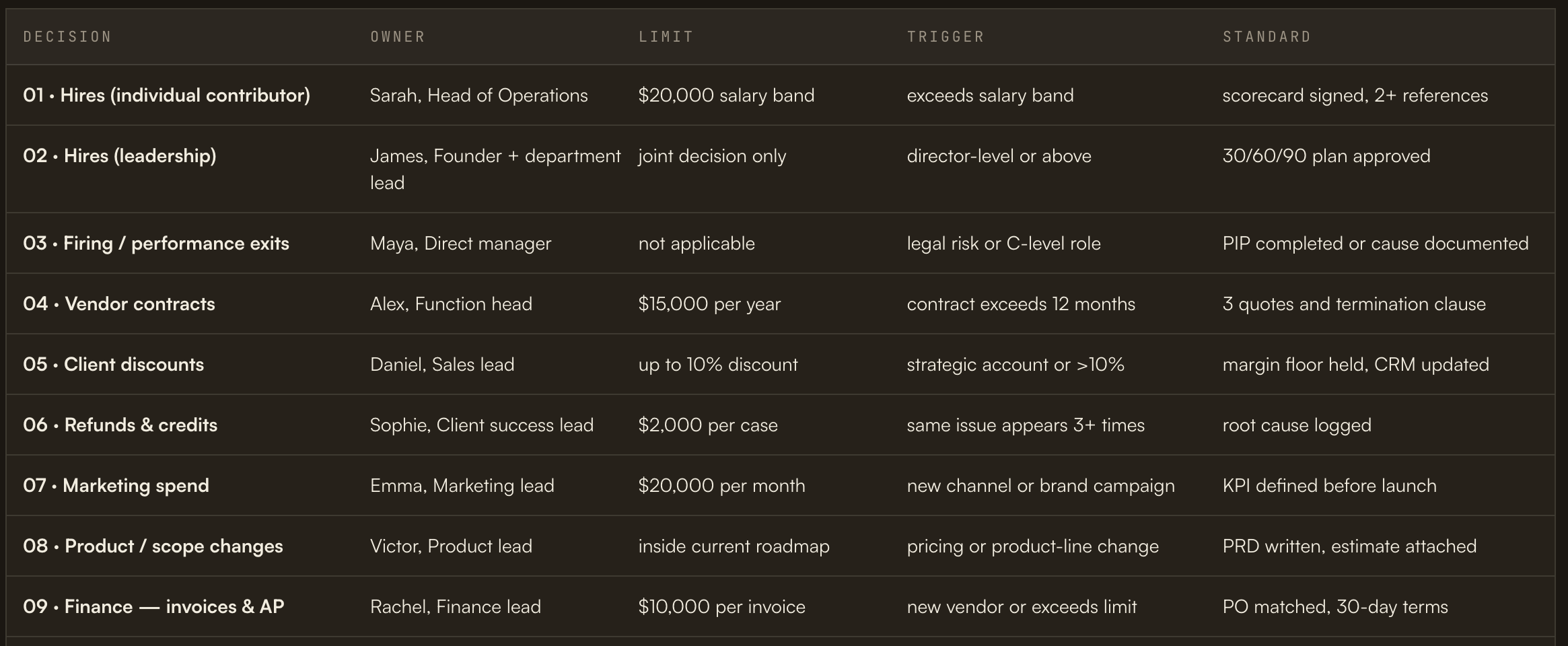Select the LIMIT column header

coord(666,36)
